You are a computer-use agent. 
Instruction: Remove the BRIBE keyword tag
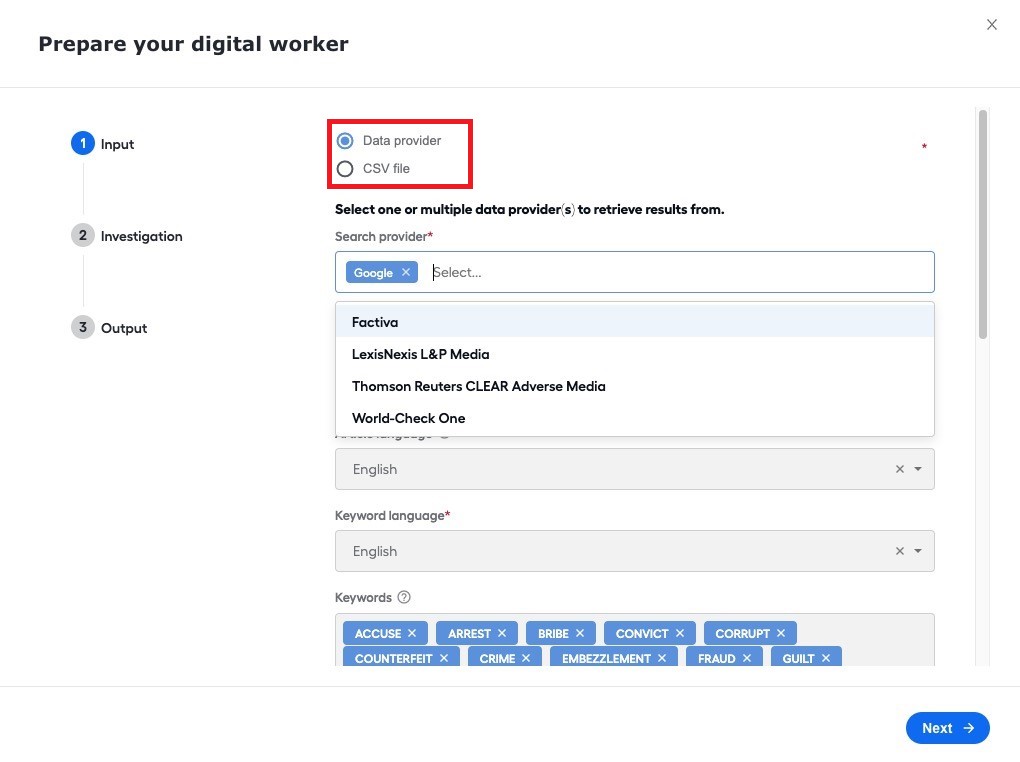point(580,633)
